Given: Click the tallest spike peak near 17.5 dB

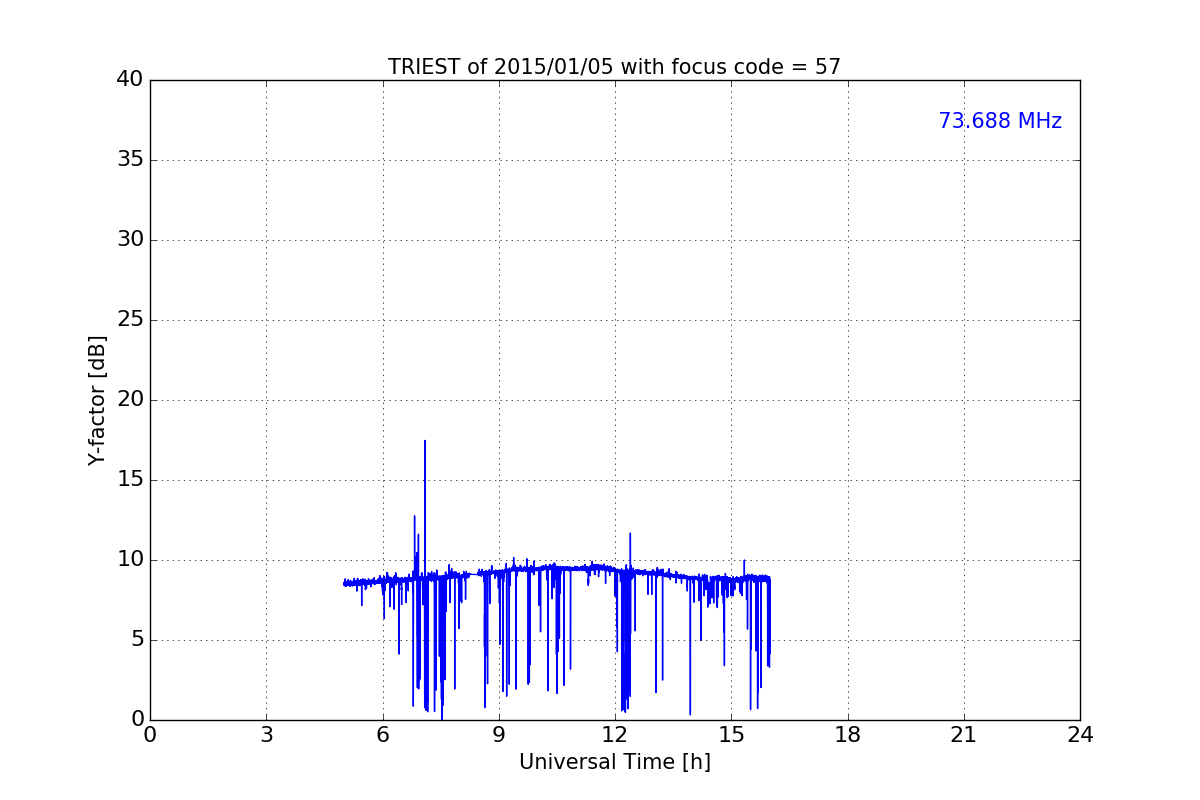Looking at the screenshot, I should [x=425, y=442].
